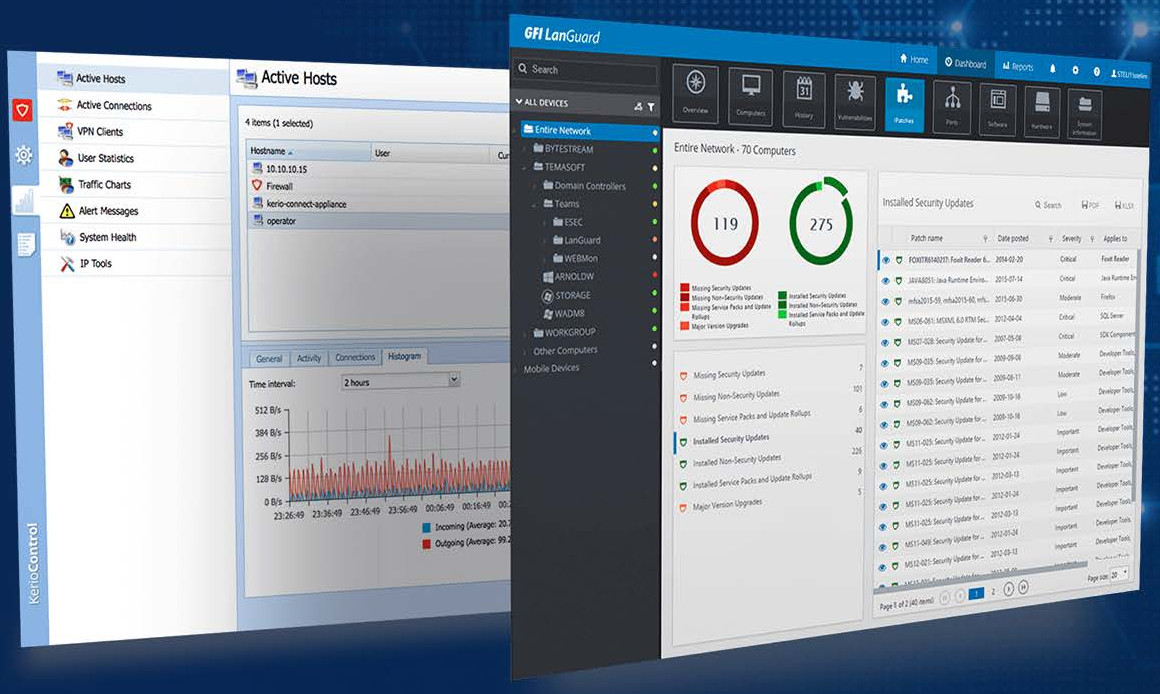
Task: Open the Hardware view in LanGuard
Action: click(x=1042, y=110)
